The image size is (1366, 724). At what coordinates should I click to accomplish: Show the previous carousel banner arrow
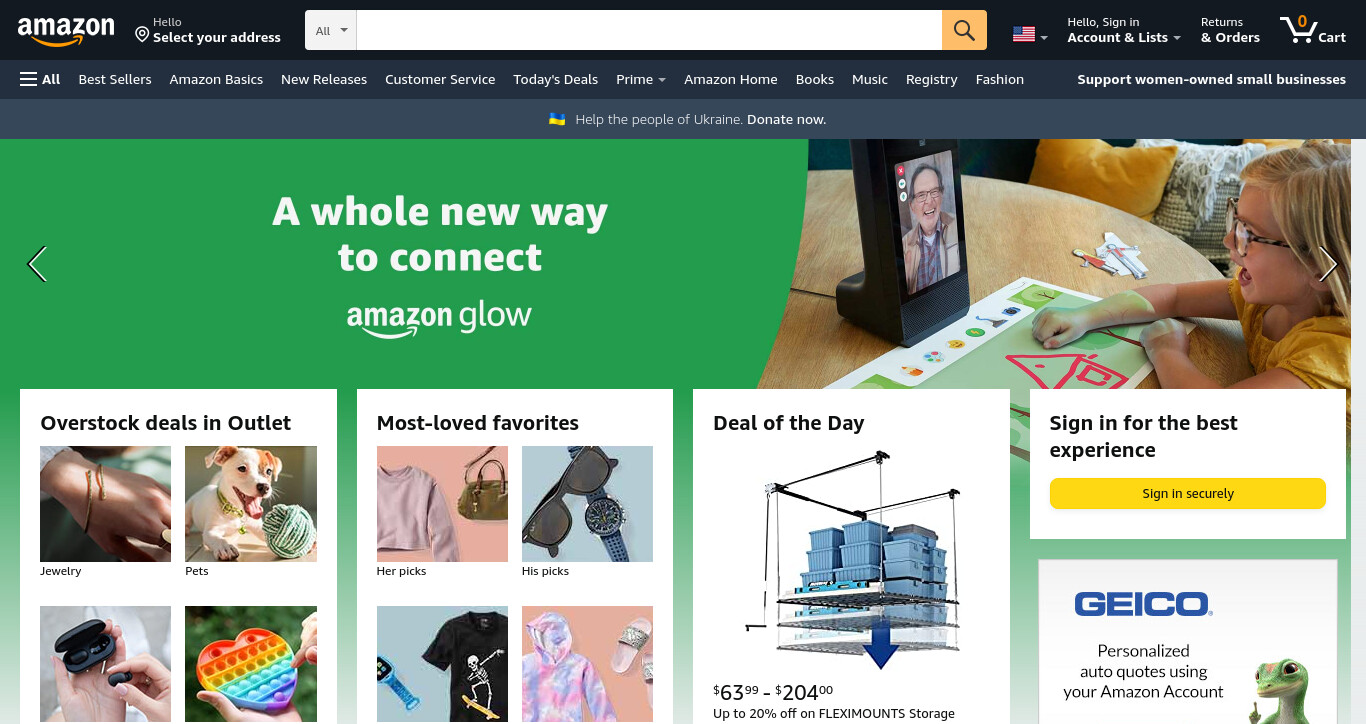(x=37, y=264)
